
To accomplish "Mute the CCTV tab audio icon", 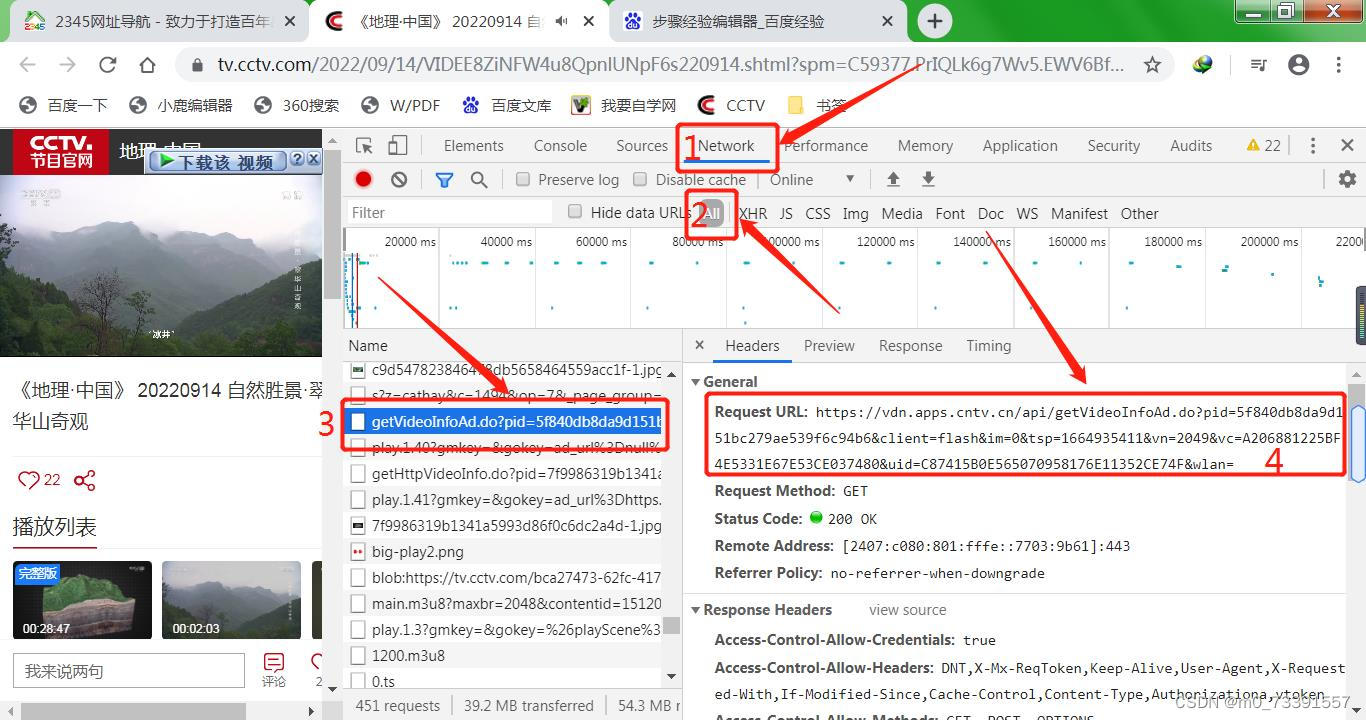I will pyautogui.click(x=563, y=21).
